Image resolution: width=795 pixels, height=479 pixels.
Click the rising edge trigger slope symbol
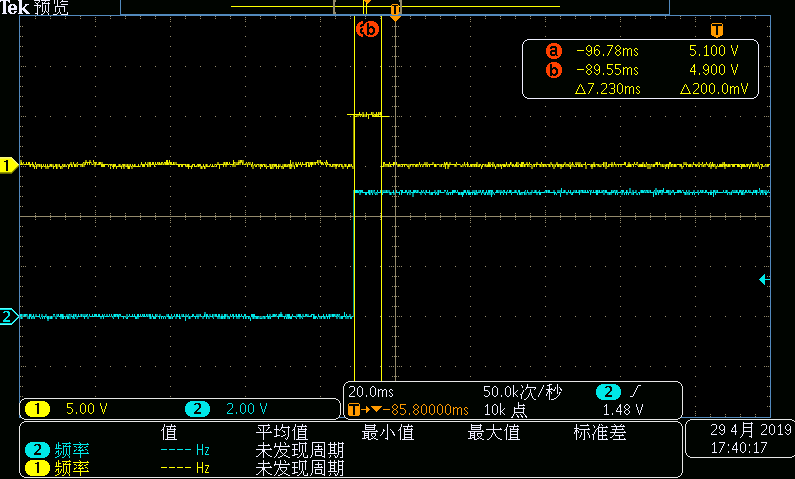click(x=635, y=391)
